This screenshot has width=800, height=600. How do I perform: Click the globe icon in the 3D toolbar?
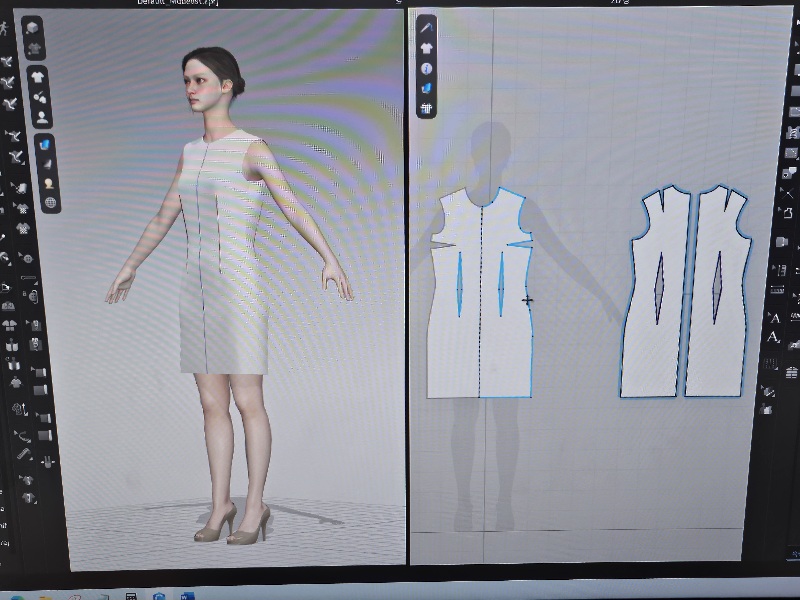click(x=49, y=203)
